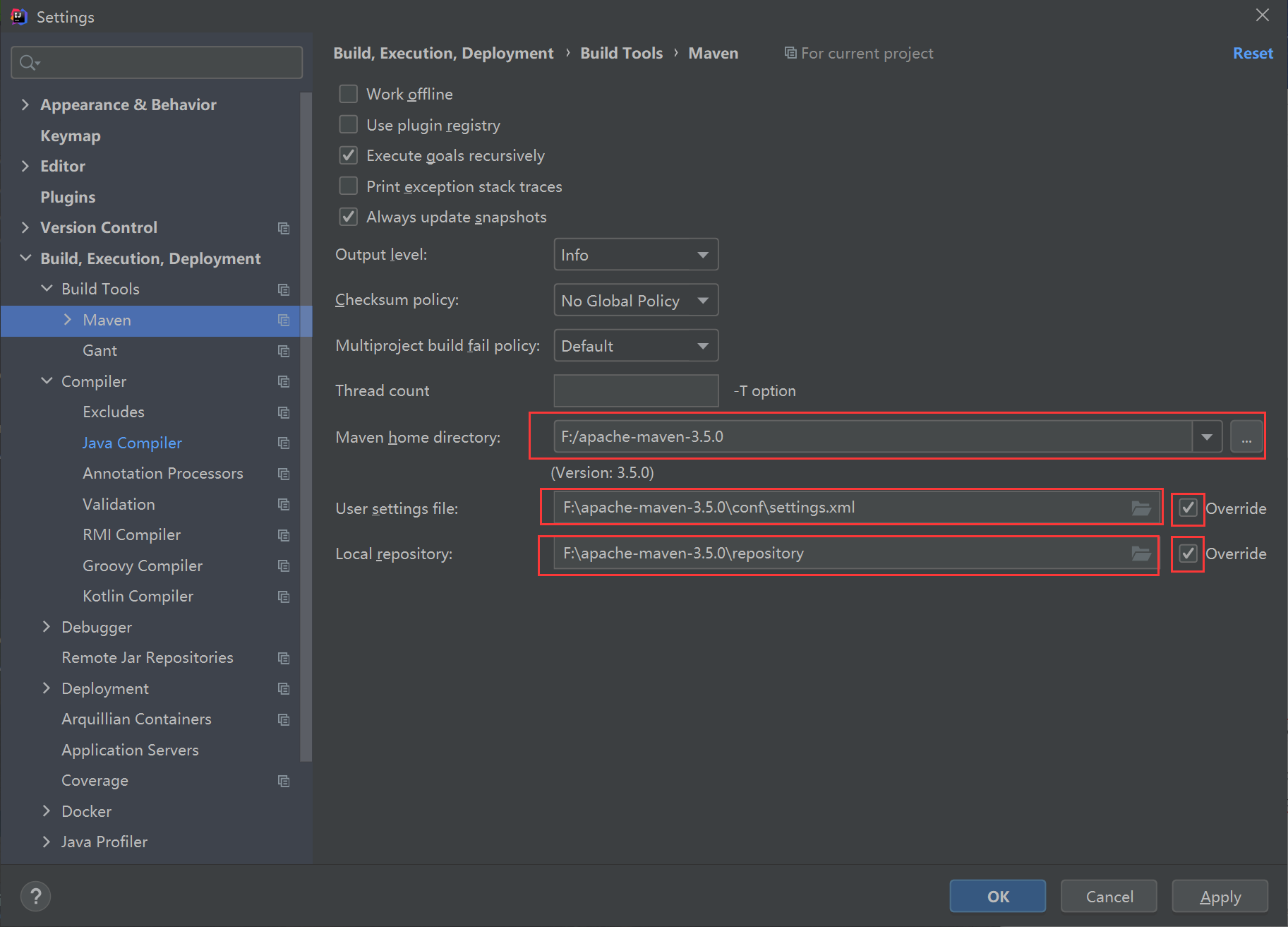This screenshot has height=927, width=1288.
Task: Enable Use plugin registry checkbox
Action: 348,124
